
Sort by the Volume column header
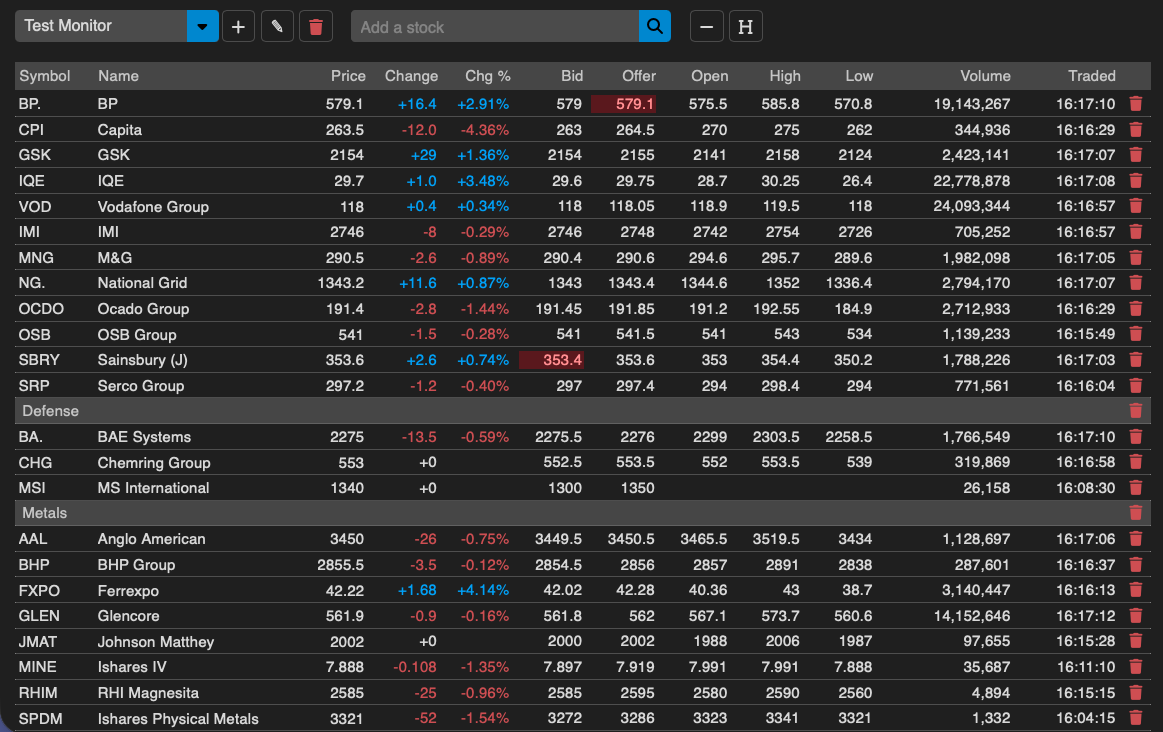click(x=985, y=76)
